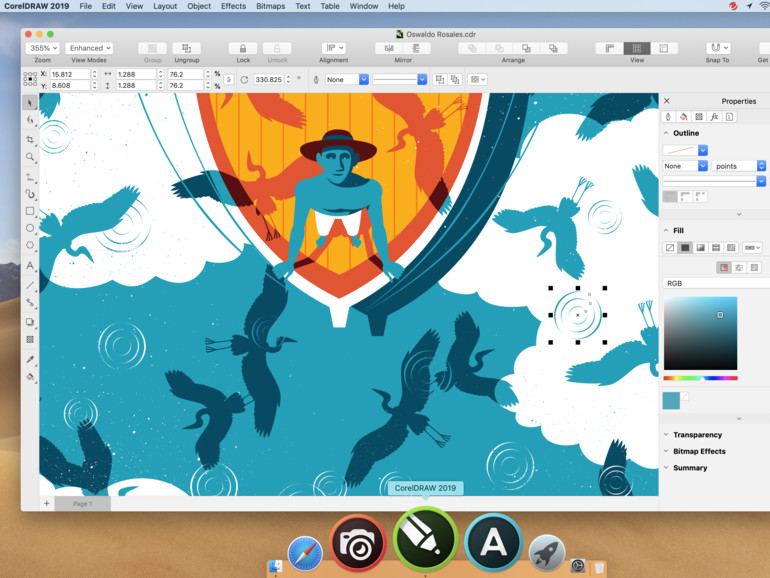770x578 pixels.
Task: Open the Transparency tab in Properties
Action: [699, 117]
